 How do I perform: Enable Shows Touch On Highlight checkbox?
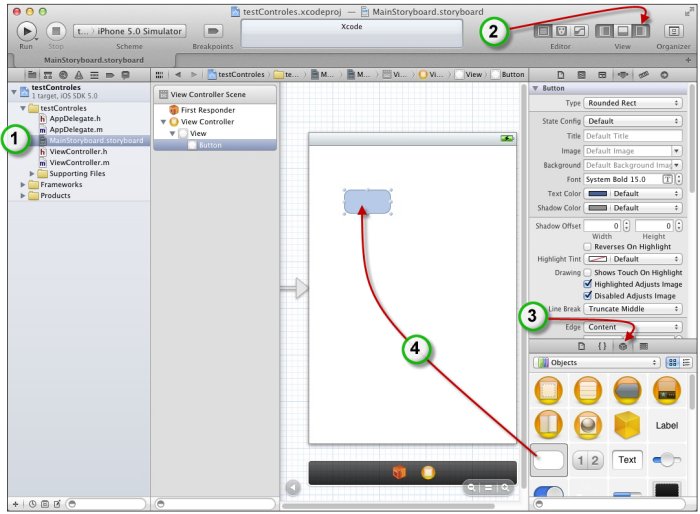pyautogui.click(x=588, y=272)
